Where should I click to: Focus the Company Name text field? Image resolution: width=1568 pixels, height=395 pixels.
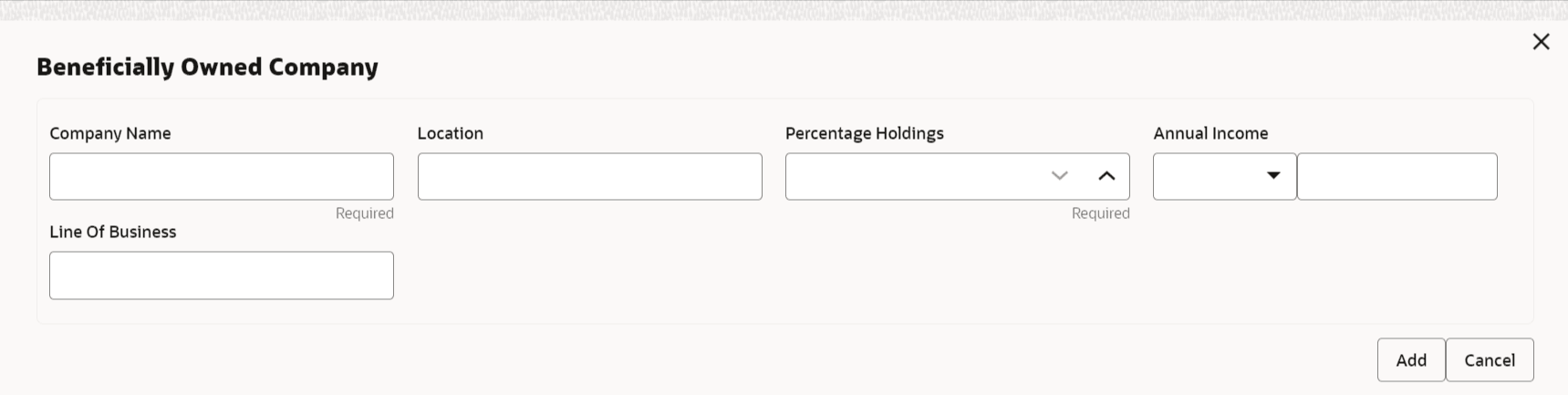click(222, 177)
